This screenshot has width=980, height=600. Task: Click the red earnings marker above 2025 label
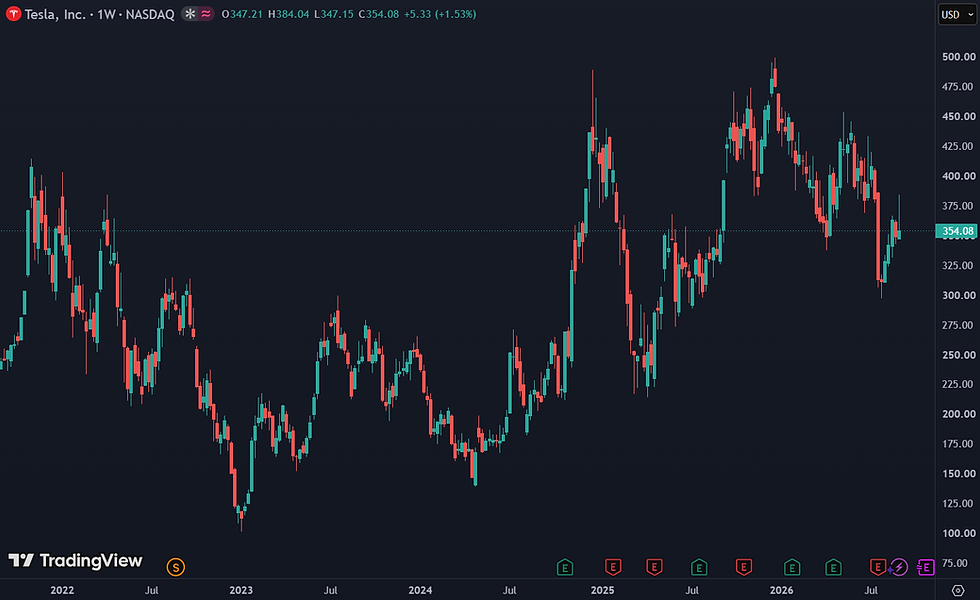pyautogui.click(x=613, y=568)
